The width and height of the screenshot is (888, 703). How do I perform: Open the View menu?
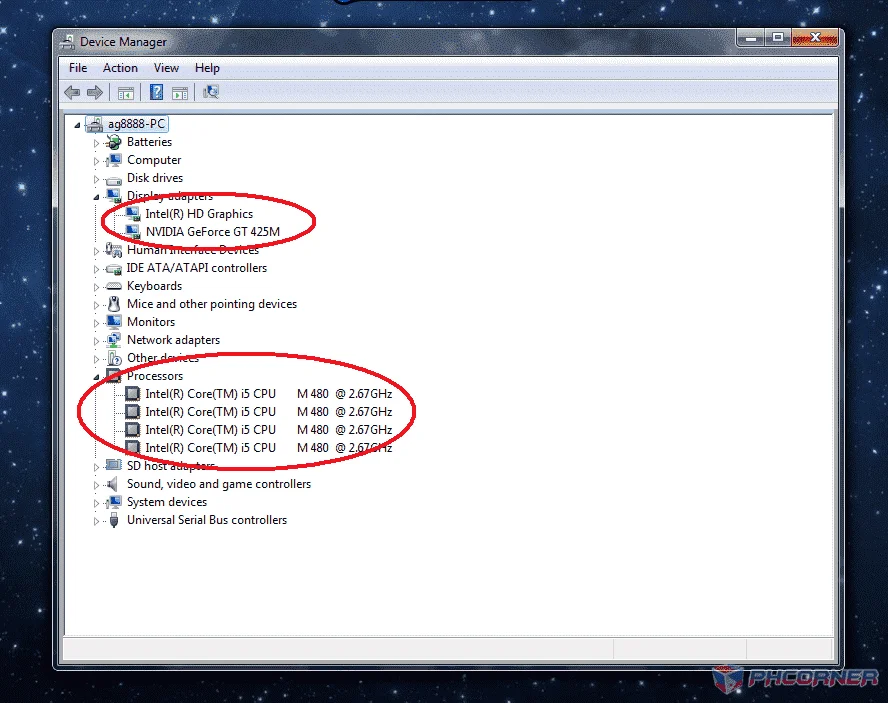pos(166,68)
